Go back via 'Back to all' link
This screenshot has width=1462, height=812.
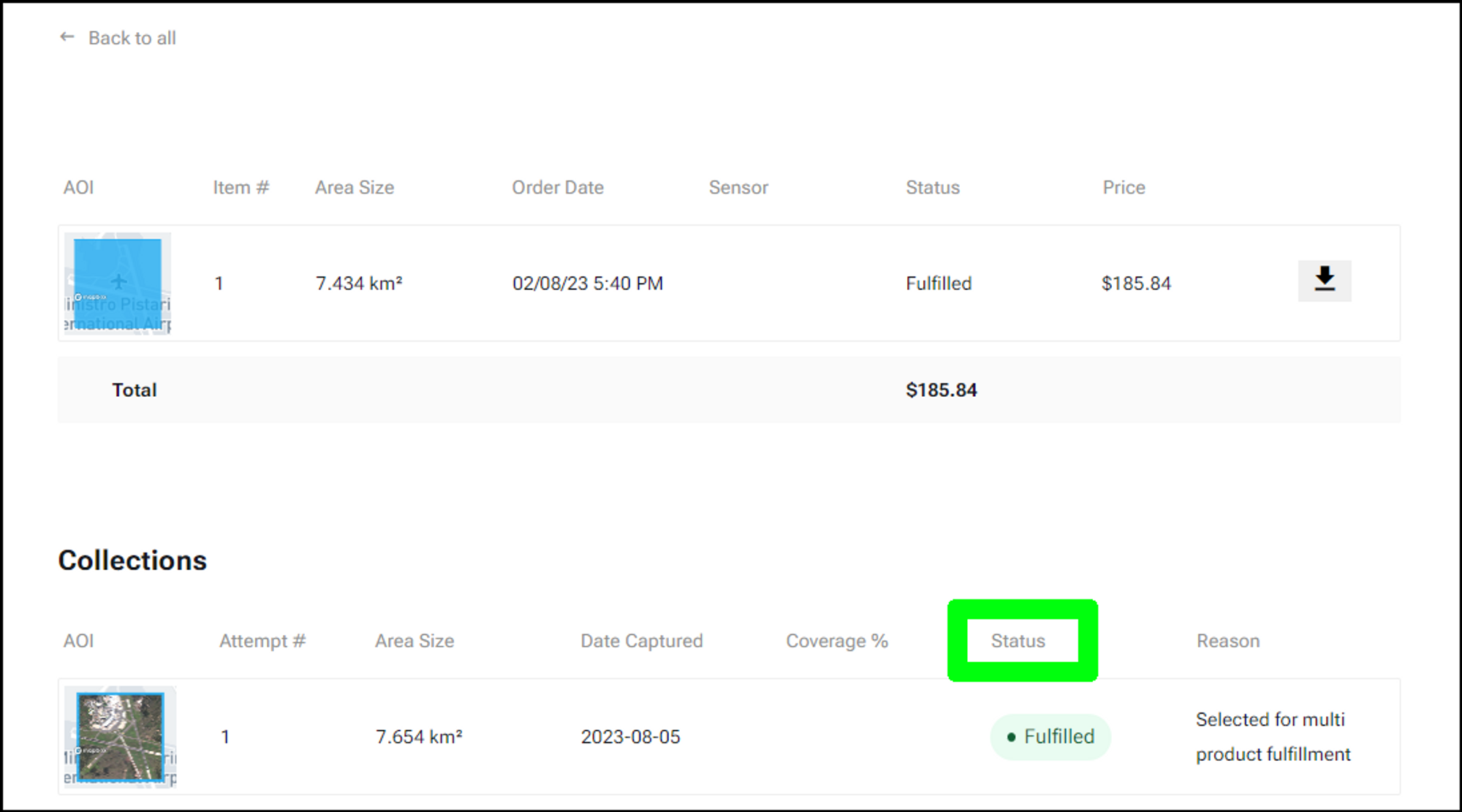[132, 38]
